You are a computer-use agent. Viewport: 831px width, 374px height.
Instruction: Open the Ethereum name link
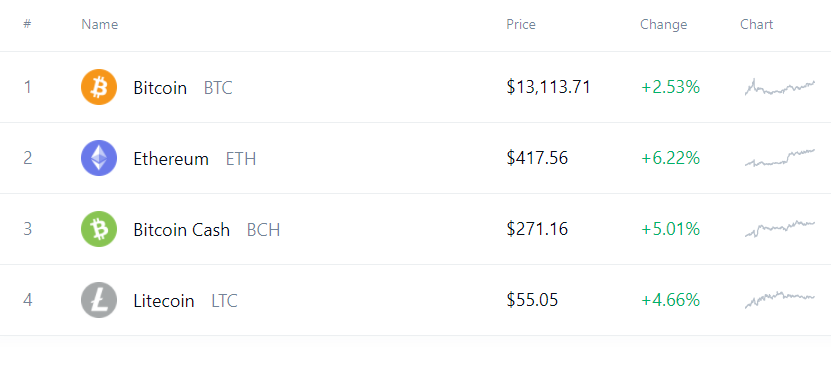[x=171, y=158]
